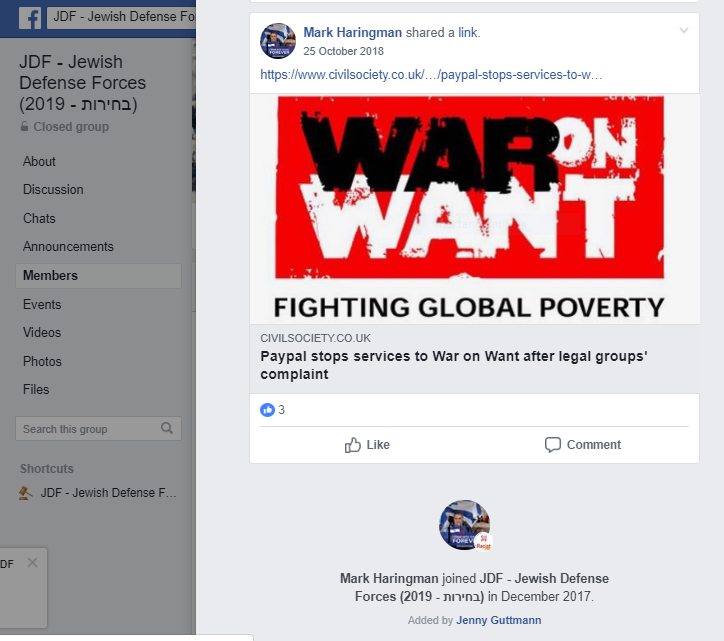Click the search magnifier icon in group search
The height and width of the screenshot is (641, 724).
click(x=167, y=428)
